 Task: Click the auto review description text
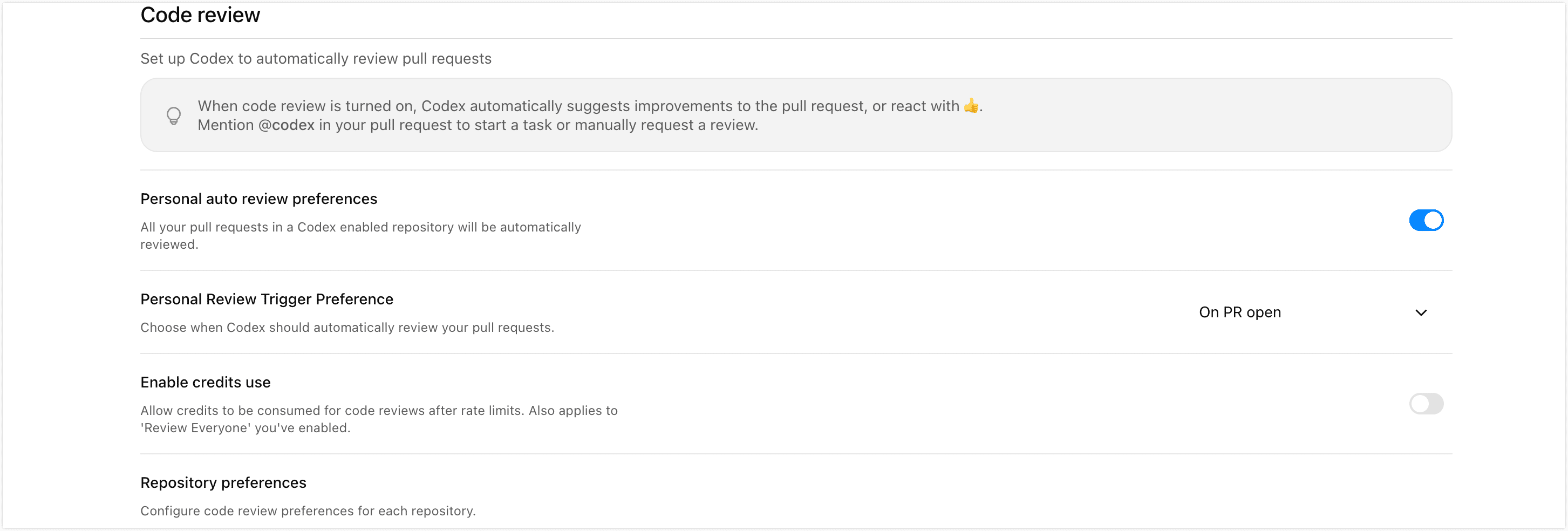click(x=360, y=236)
